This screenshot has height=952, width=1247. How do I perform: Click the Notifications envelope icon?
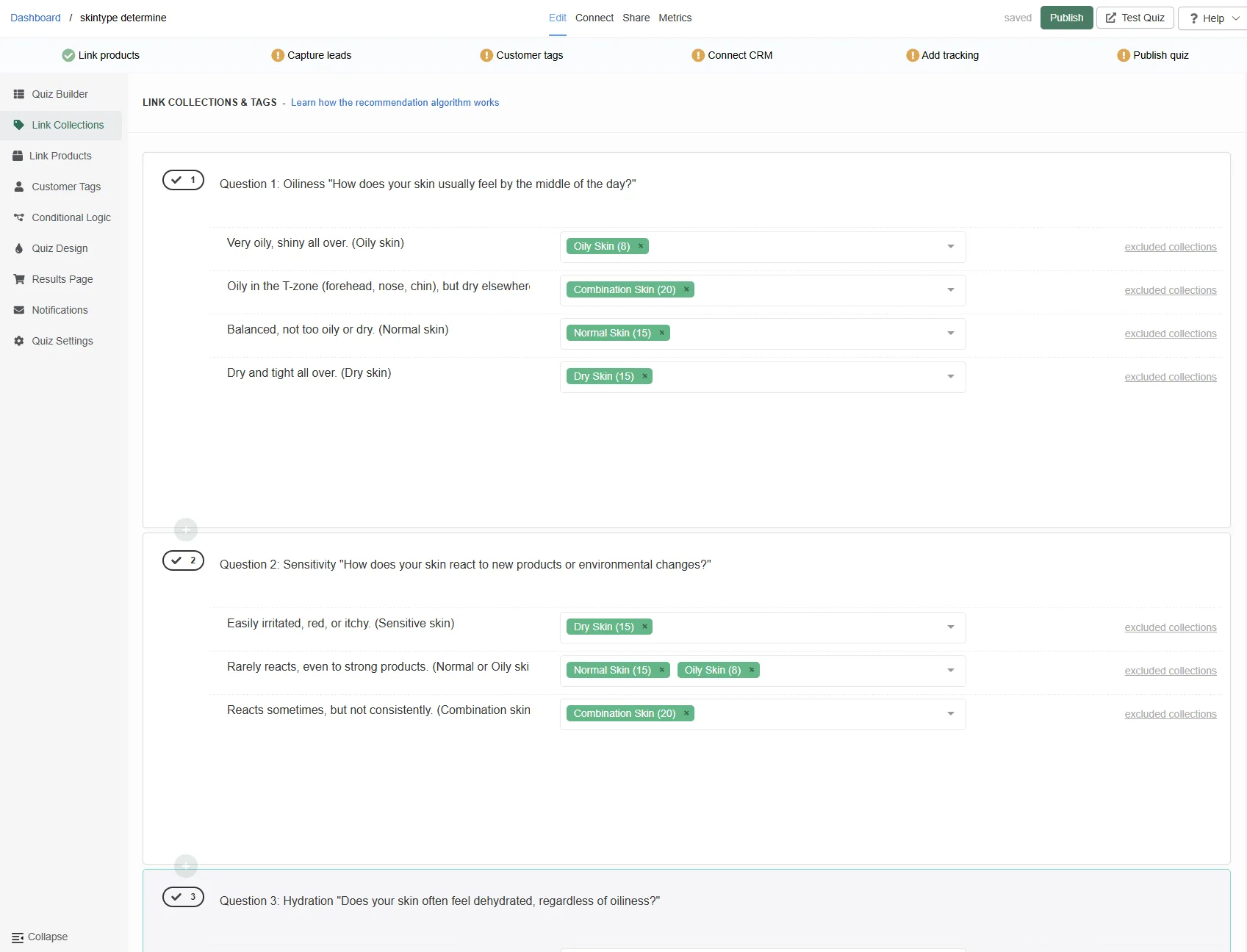[x=19, y=310]
